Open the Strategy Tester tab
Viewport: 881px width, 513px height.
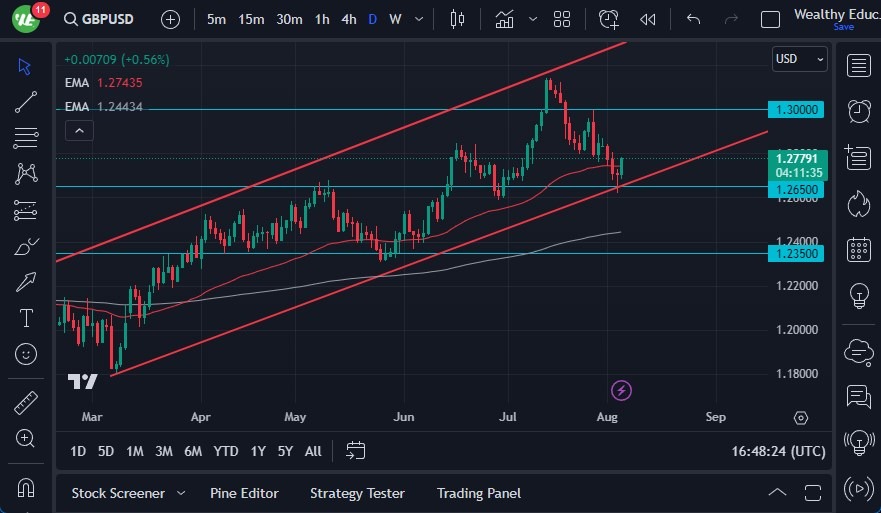pyautogui.click(x=357, y=493)
